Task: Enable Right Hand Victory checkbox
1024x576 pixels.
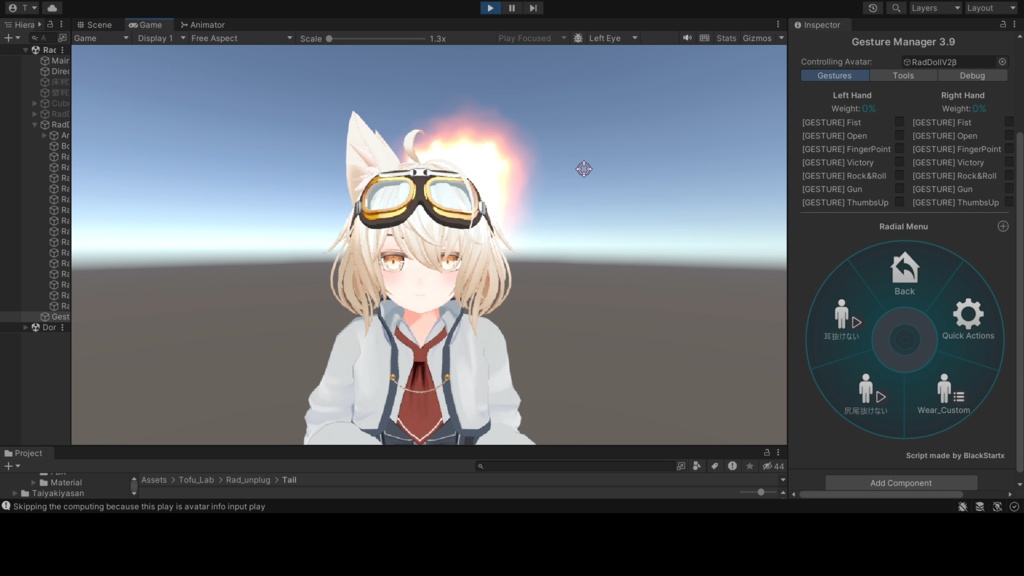Action: 1010,162
